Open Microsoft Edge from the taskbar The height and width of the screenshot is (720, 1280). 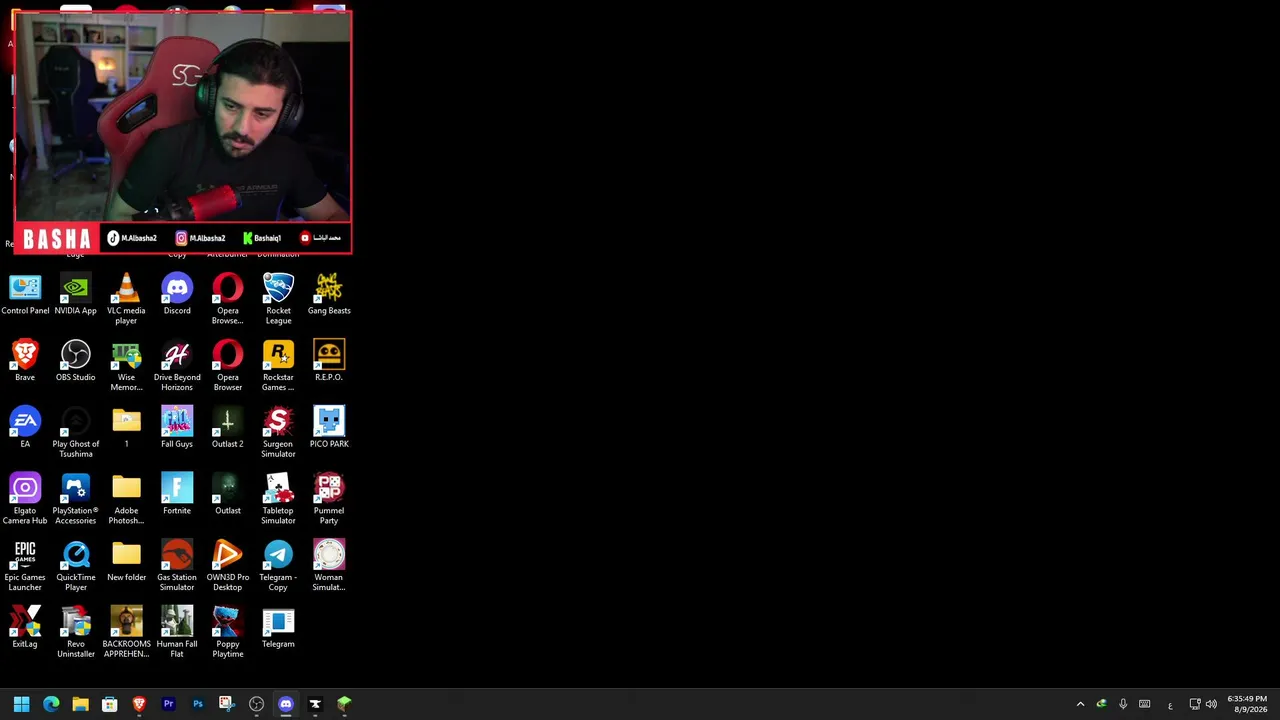(x=51, y=704)
